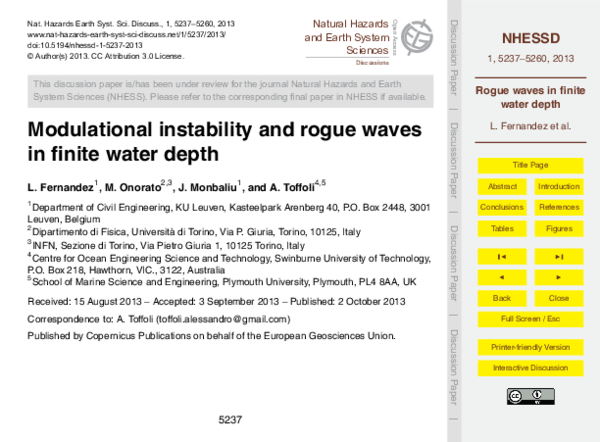Go to previous page with left arrow

click(x=502, y=277)
